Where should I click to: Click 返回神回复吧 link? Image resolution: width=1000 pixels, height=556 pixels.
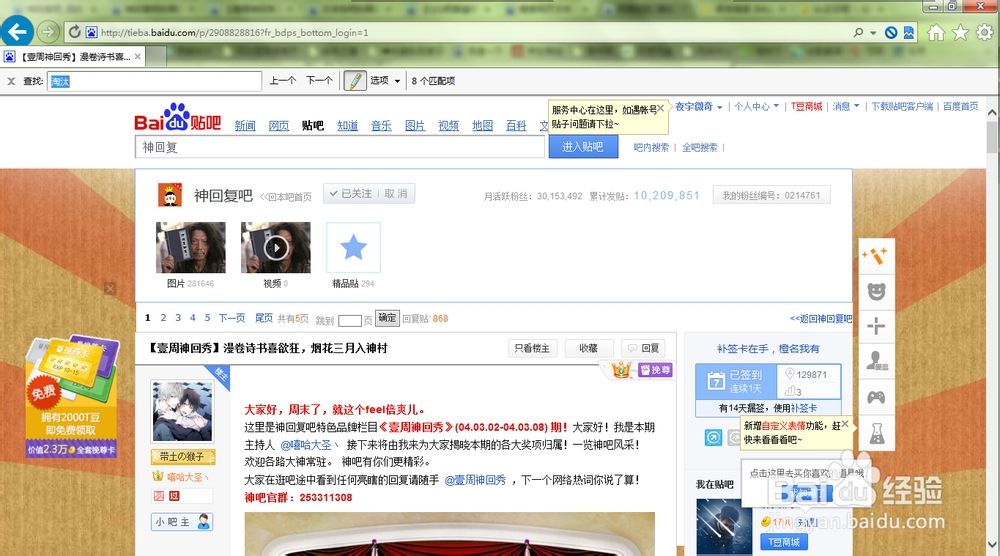(821, 319)
